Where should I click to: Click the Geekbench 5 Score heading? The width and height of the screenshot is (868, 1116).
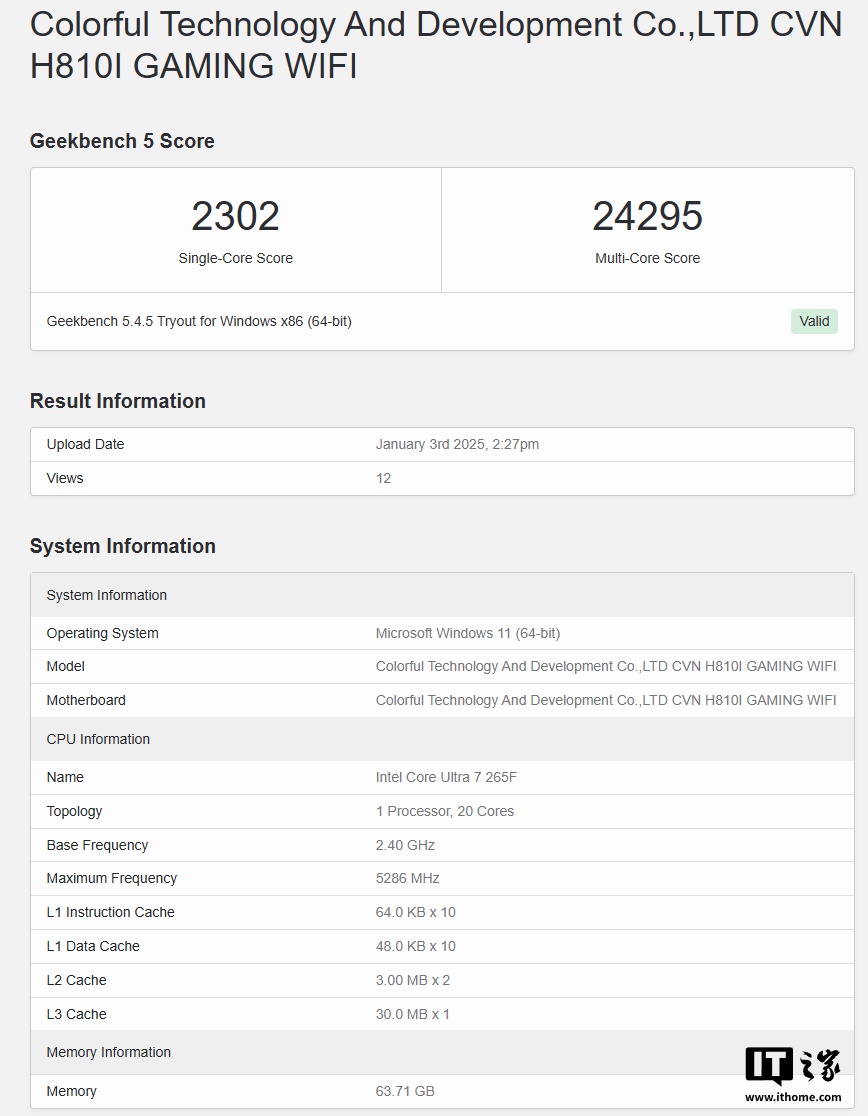click(122, 141)
